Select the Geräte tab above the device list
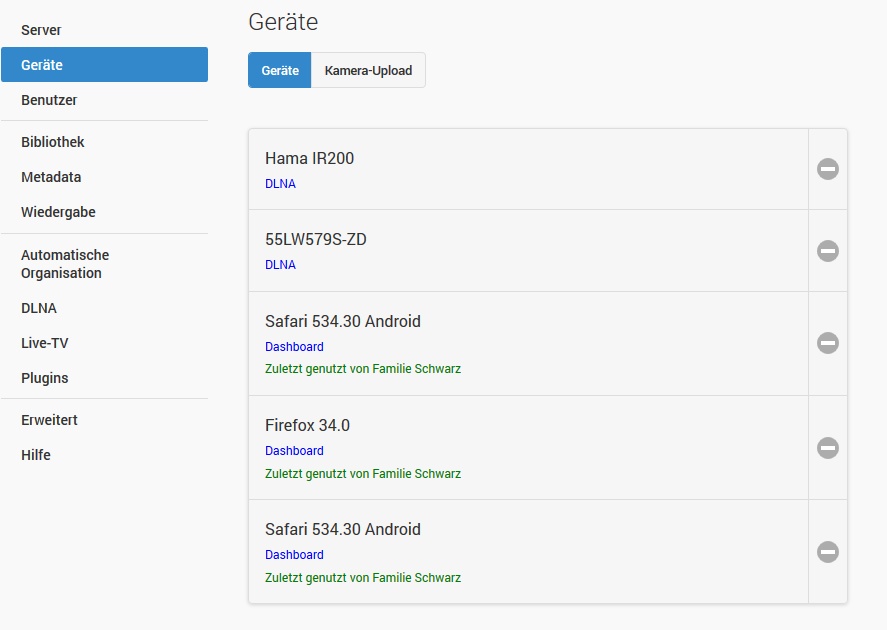 pyautogui.click(x=280, y=71)
